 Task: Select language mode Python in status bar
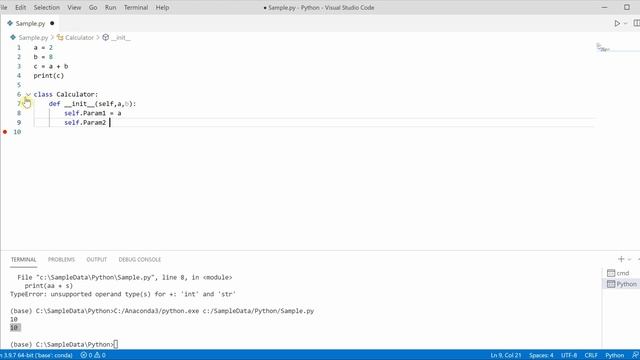614,355
